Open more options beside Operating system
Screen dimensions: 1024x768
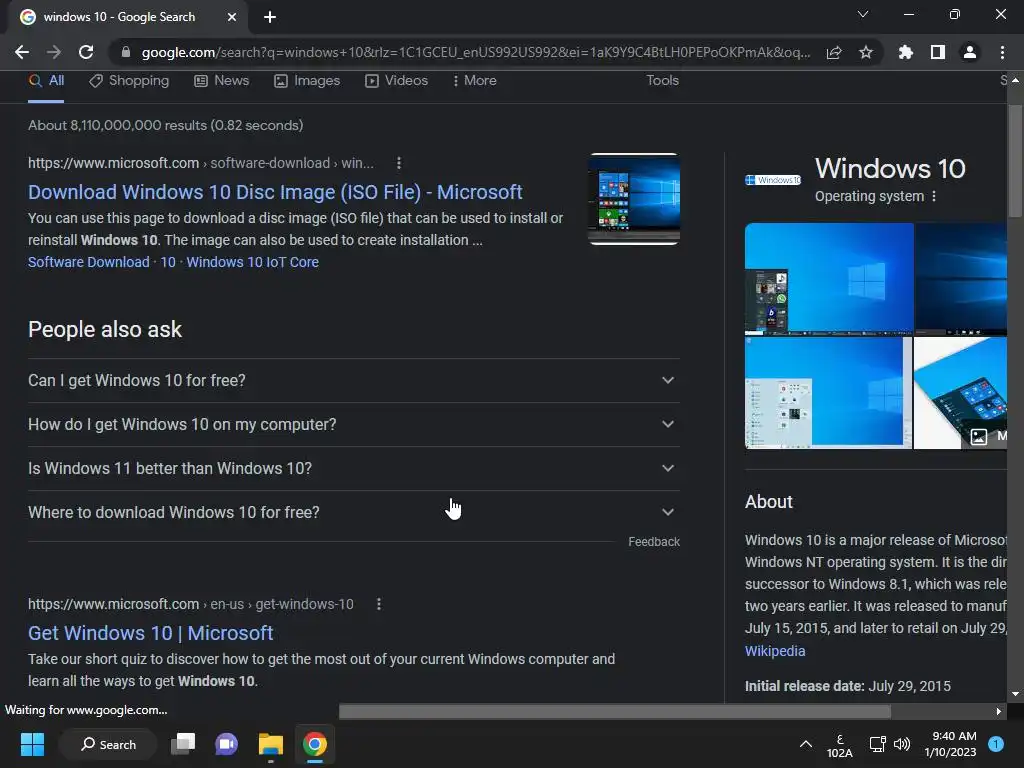pos(934,196)
